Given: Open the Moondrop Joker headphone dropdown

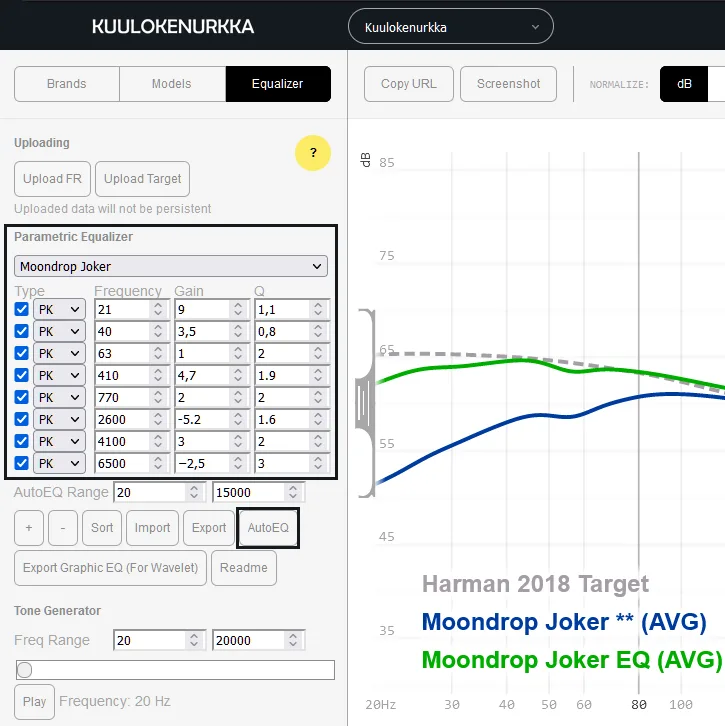Looking at the screenshot, I should click(x=171, y=266).
